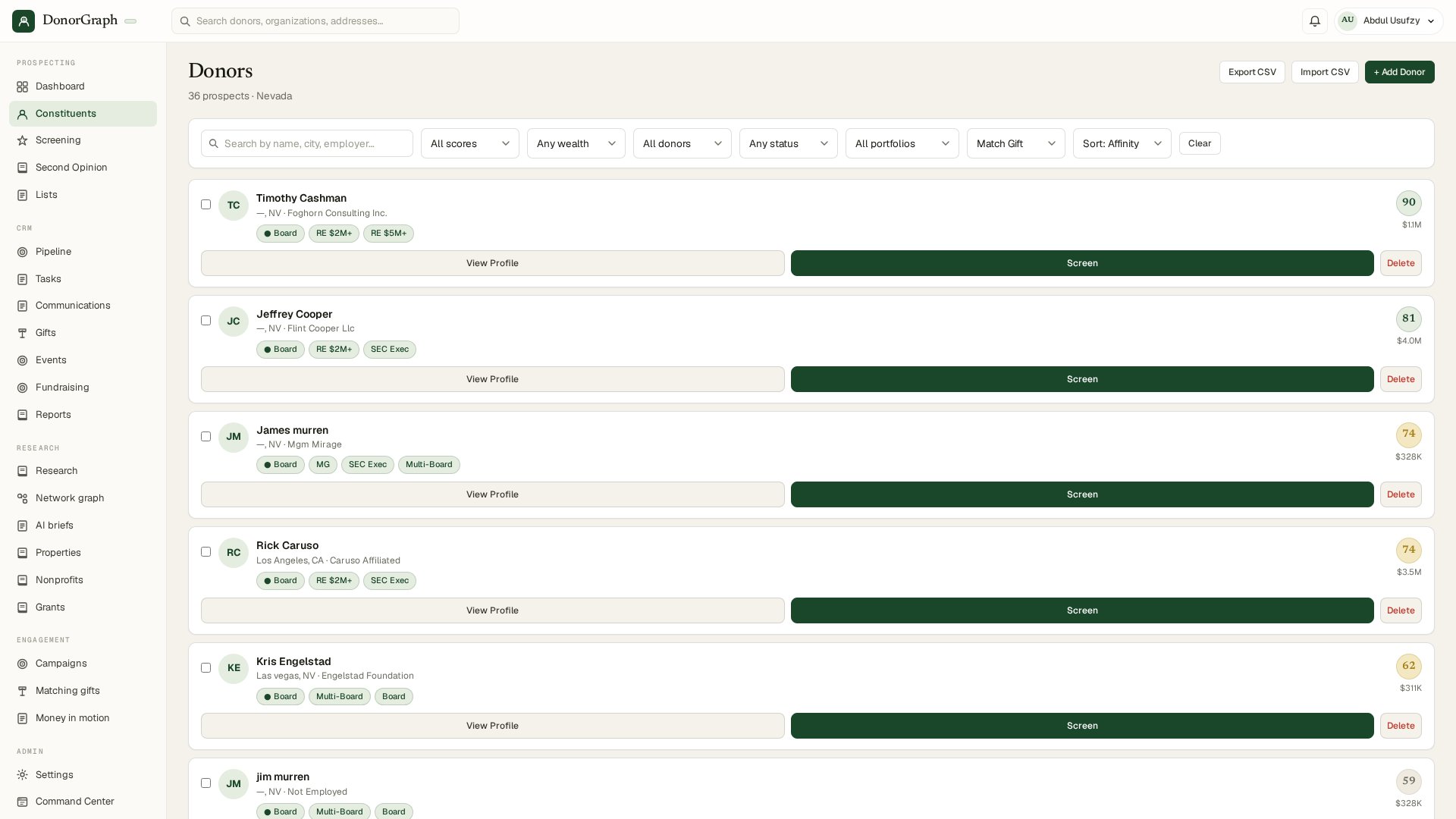Change the Sort: Affinity dropdown
Viewport: 1456px width, 819px height.
(1122, 143)
